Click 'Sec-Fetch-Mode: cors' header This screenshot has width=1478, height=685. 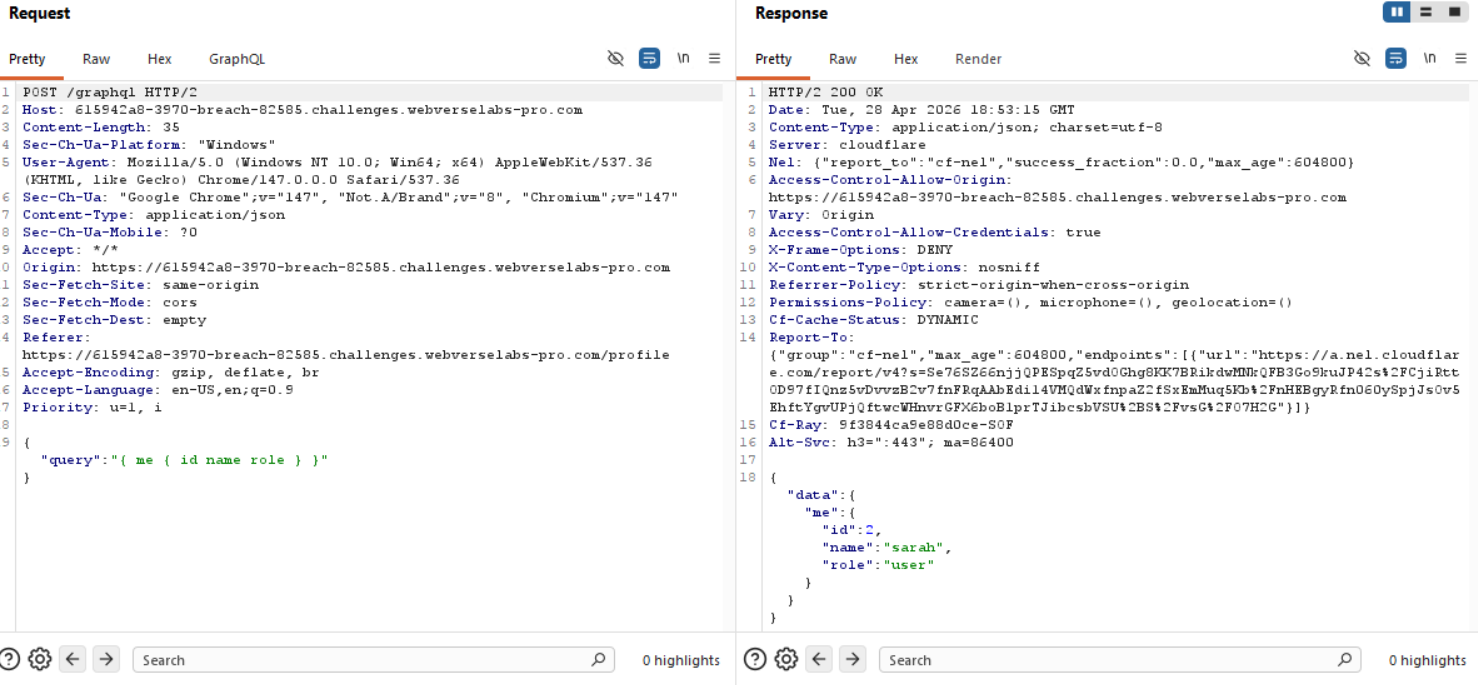click(x=110, y=302)
